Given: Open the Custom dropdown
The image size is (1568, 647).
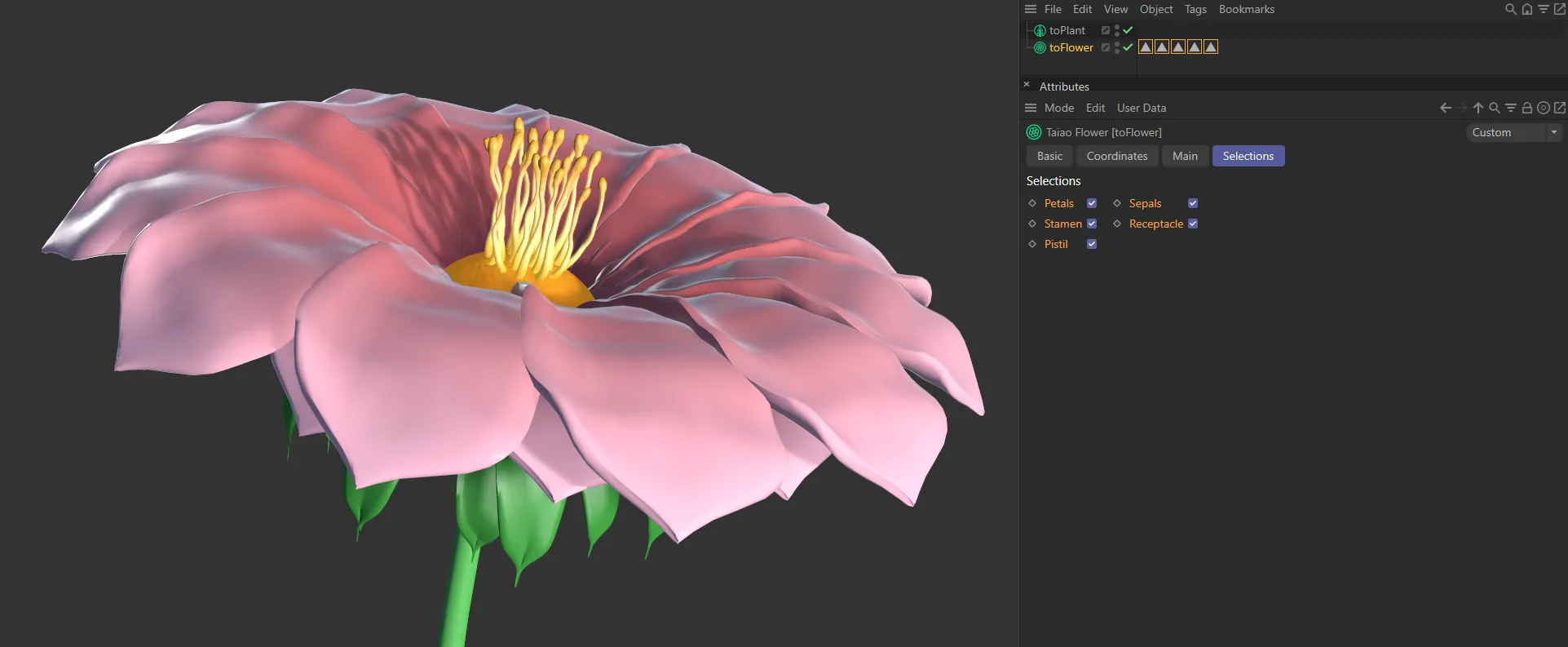Looking at the screenshot, I should click(1513, 132).
